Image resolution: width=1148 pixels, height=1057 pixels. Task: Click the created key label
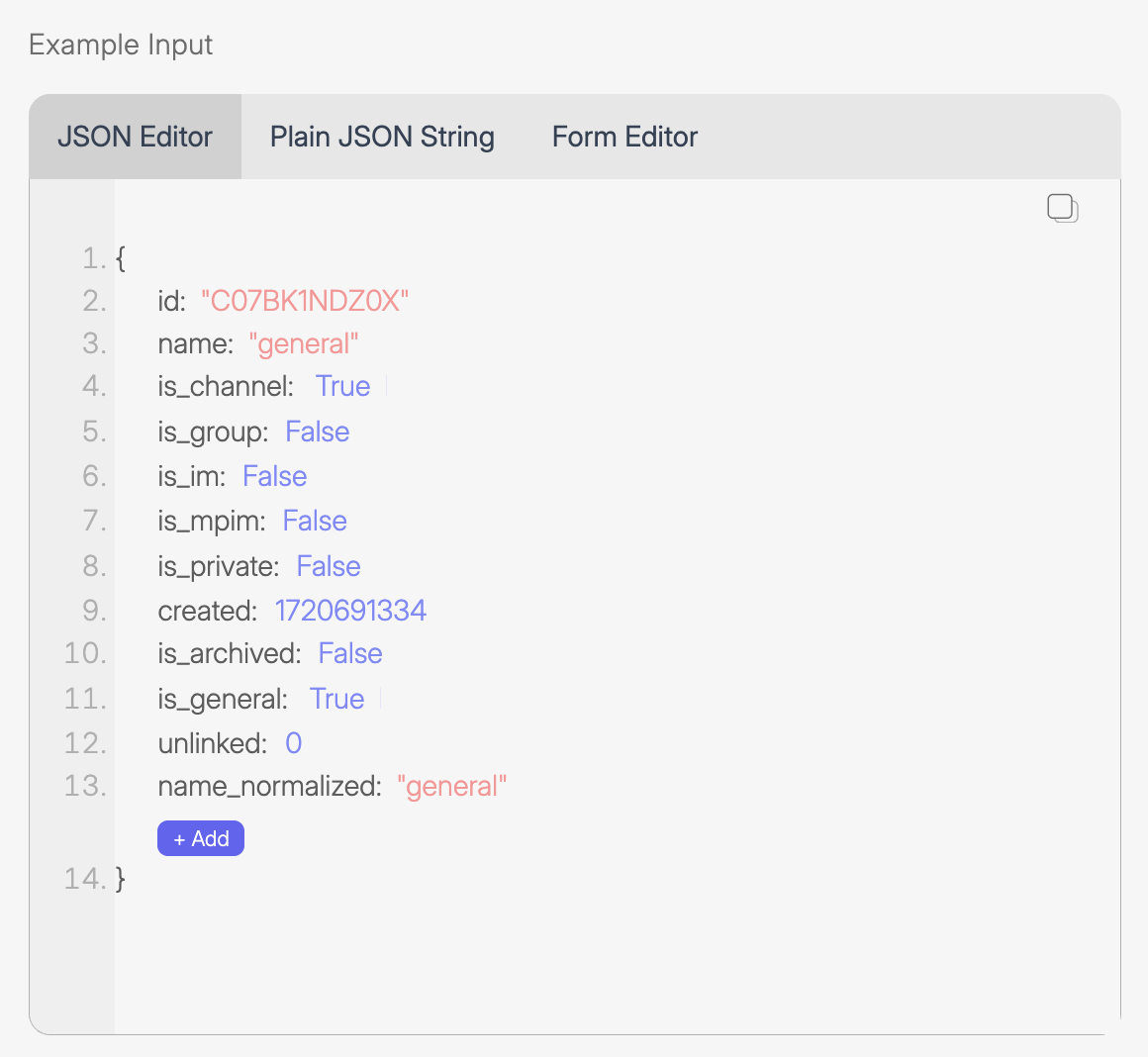tap(206, 611)
